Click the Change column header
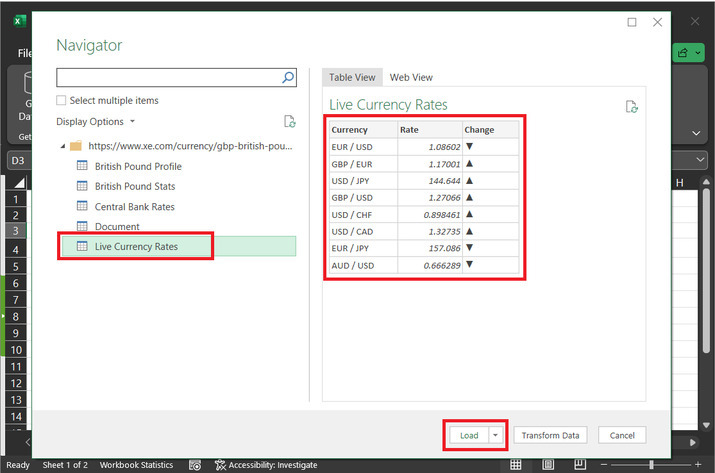 tap(491, 130)
